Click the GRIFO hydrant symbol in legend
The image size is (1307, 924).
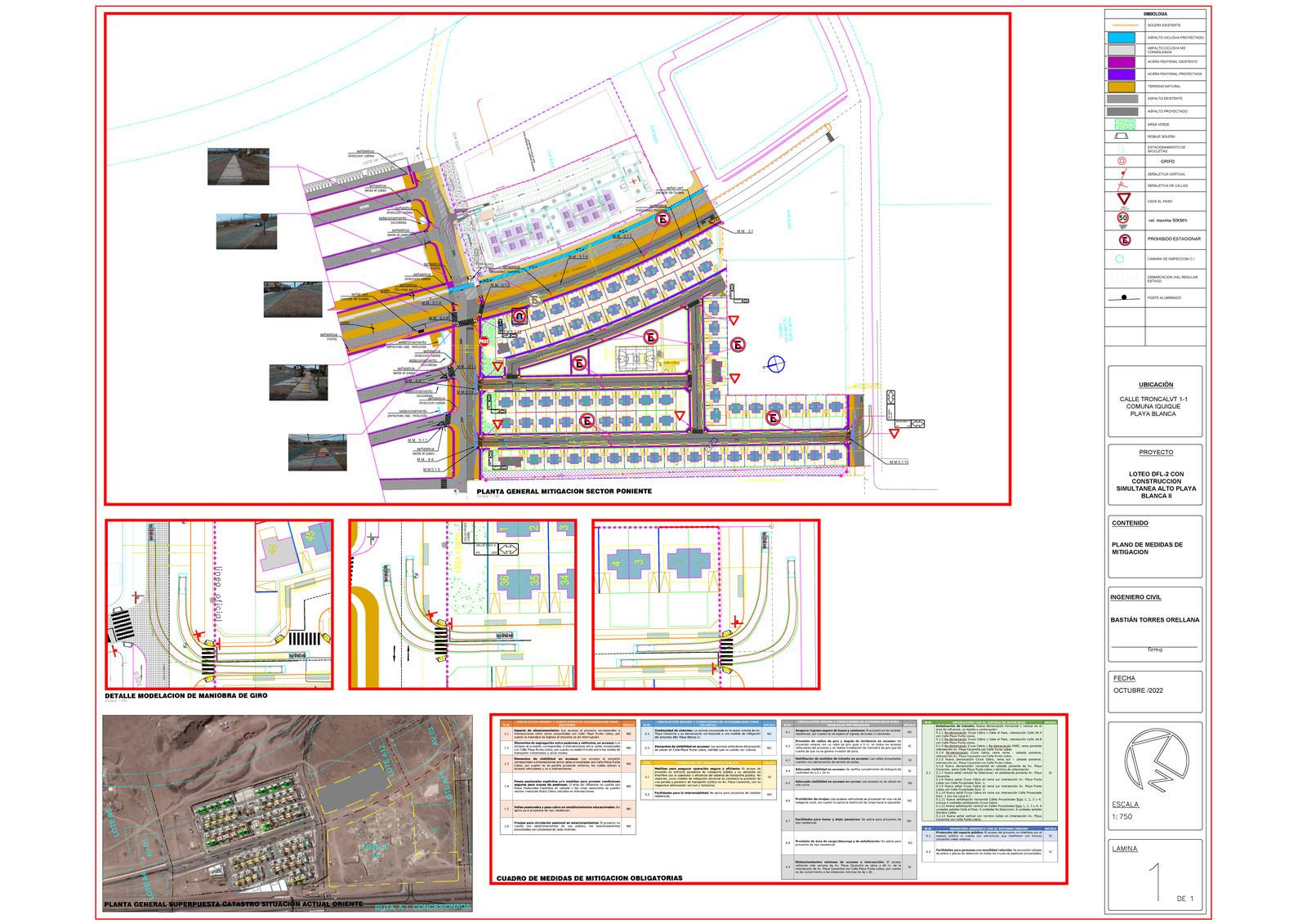tap(1122, 162)
